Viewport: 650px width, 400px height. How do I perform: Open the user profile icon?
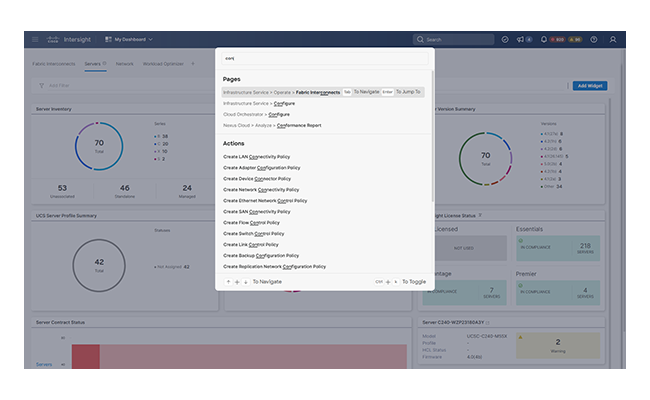tap(613, 39)
